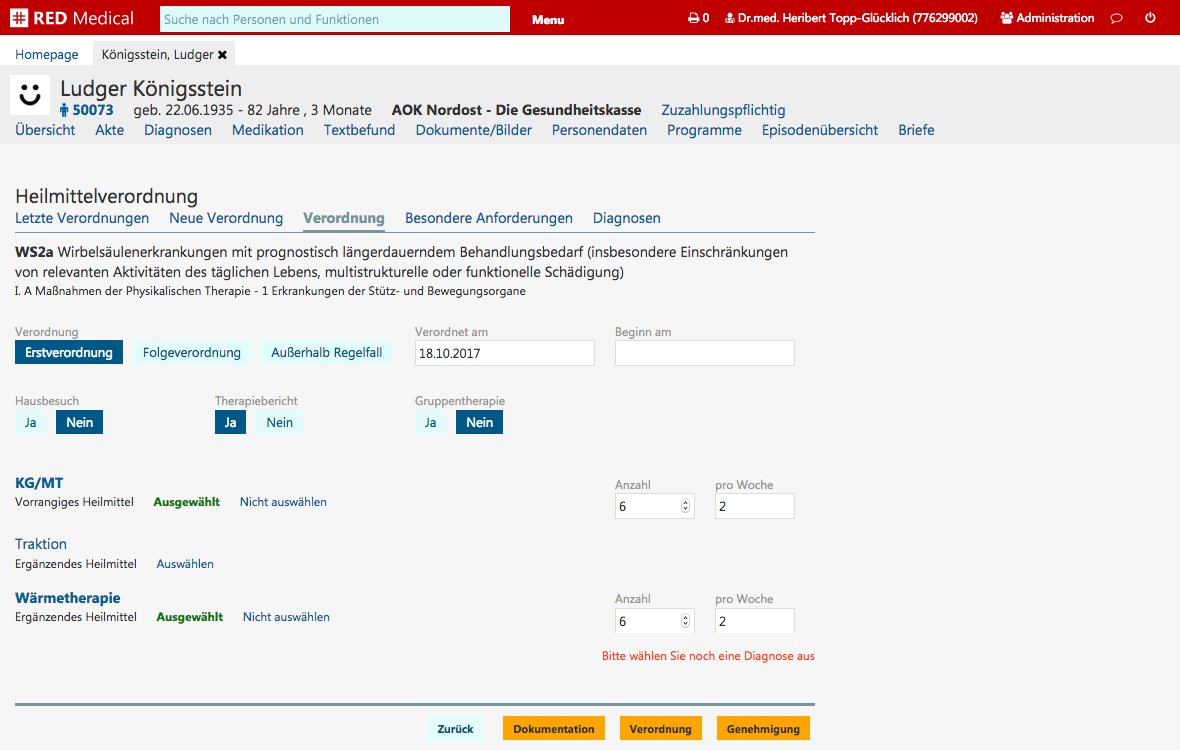Click the Wärmetherapie heading link
The width and height of the screenshot is (1180, 750).
pos(68,598)
